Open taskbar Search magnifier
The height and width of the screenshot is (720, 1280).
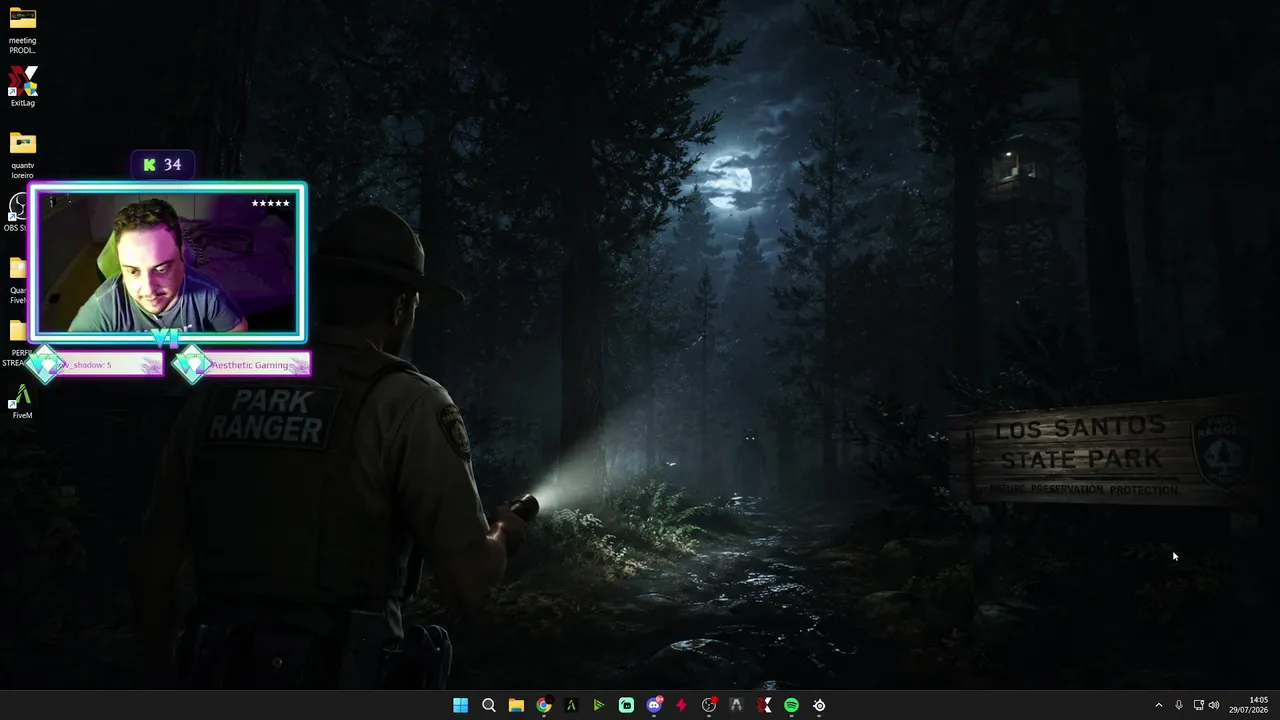pyautogui.click(x=489, y=705)
